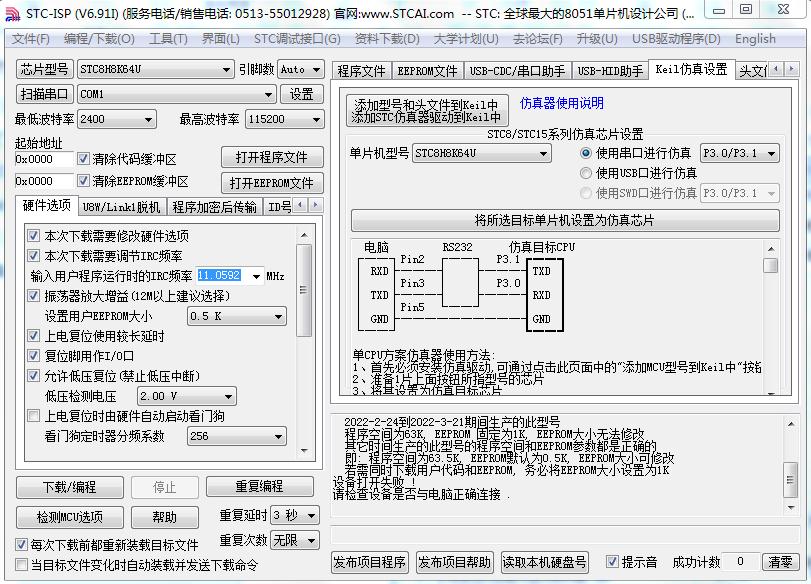Click 发布项目程序 button
Viewport: 811px width, 584px height.
click(x=370, y=562)
